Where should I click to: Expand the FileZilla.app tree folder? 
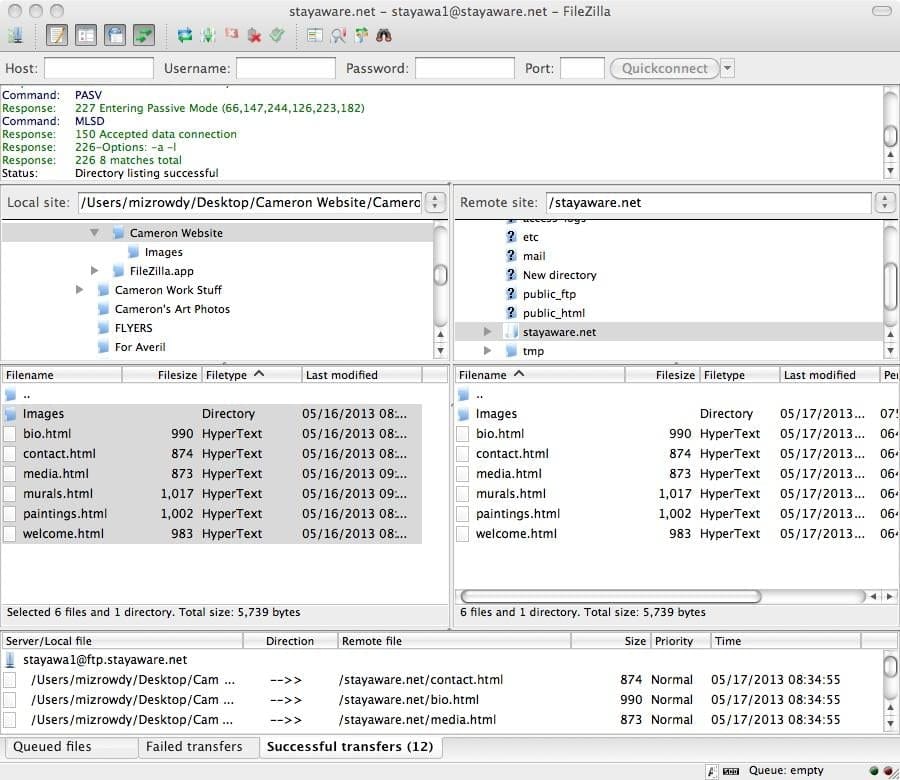[x=95, y=270]
